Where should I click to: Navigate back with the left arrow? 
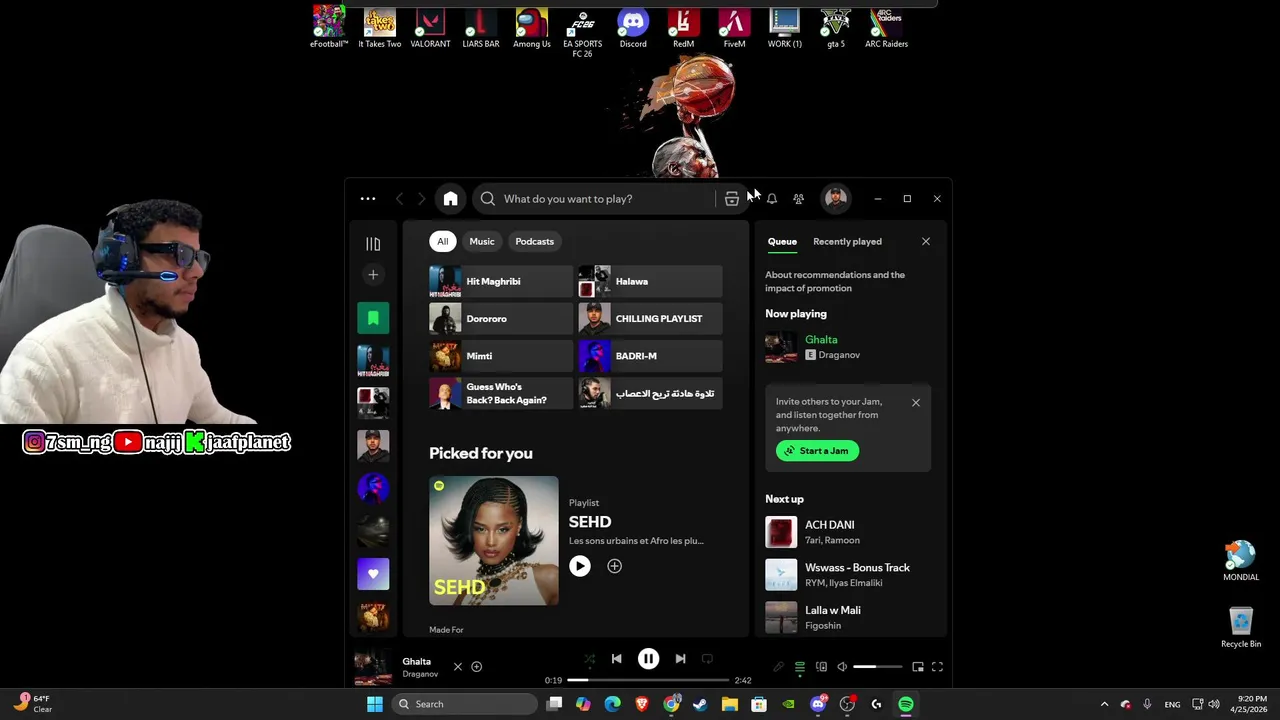400,199
